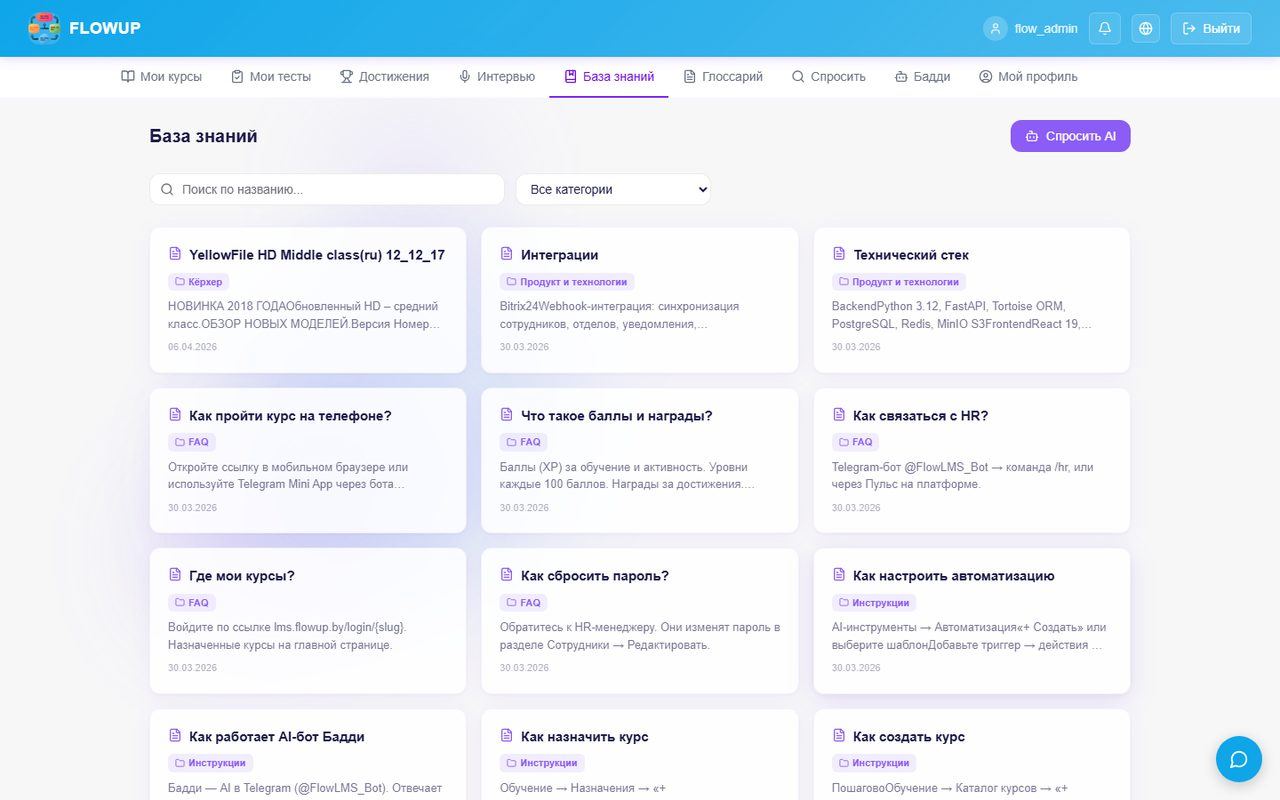Open Как пройти курс на телефоне? article

click(x=290, y=416)
